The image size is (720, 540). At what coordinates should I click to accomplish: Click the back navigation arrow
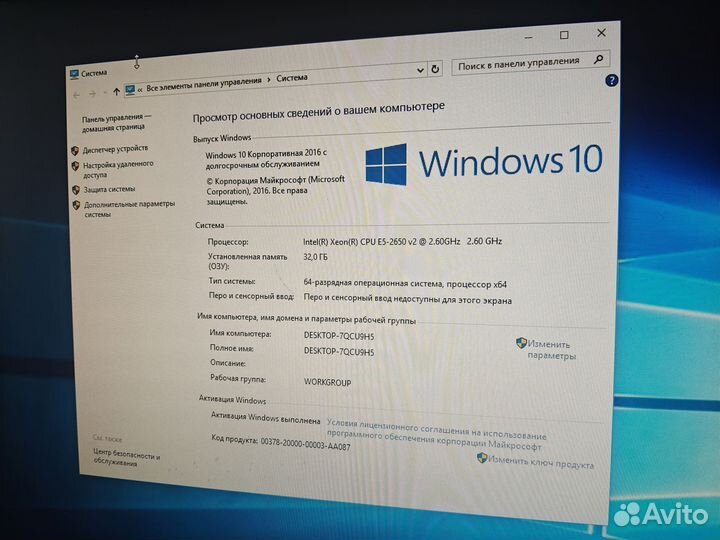(x=77, y=95)
